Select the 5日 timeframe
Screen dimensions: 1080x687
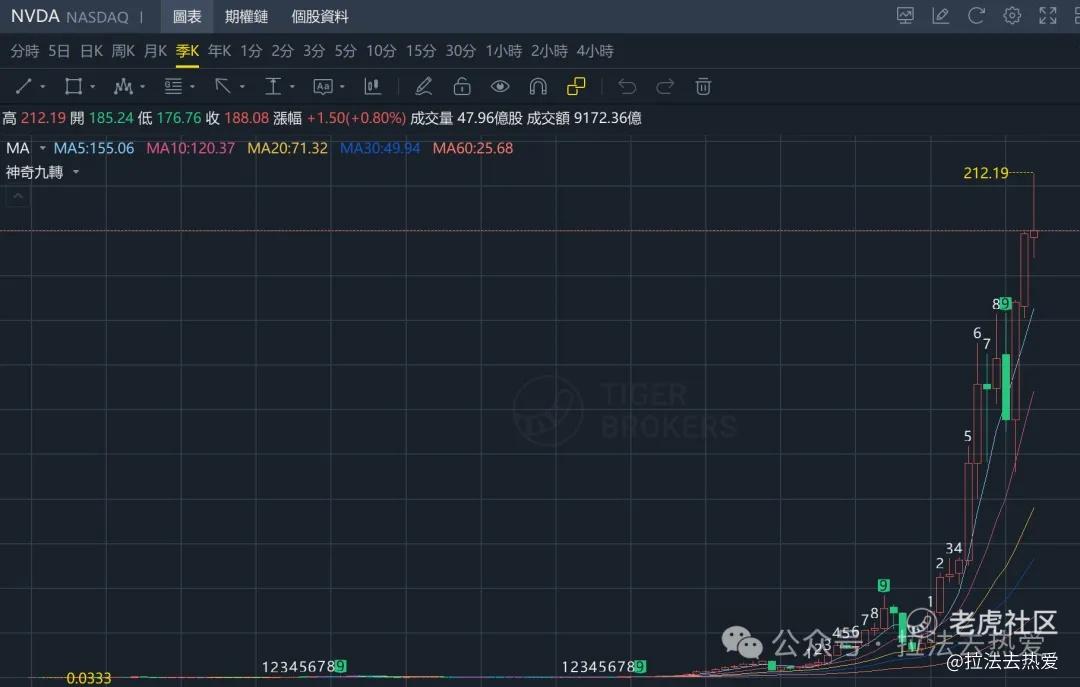coord(59,51)
